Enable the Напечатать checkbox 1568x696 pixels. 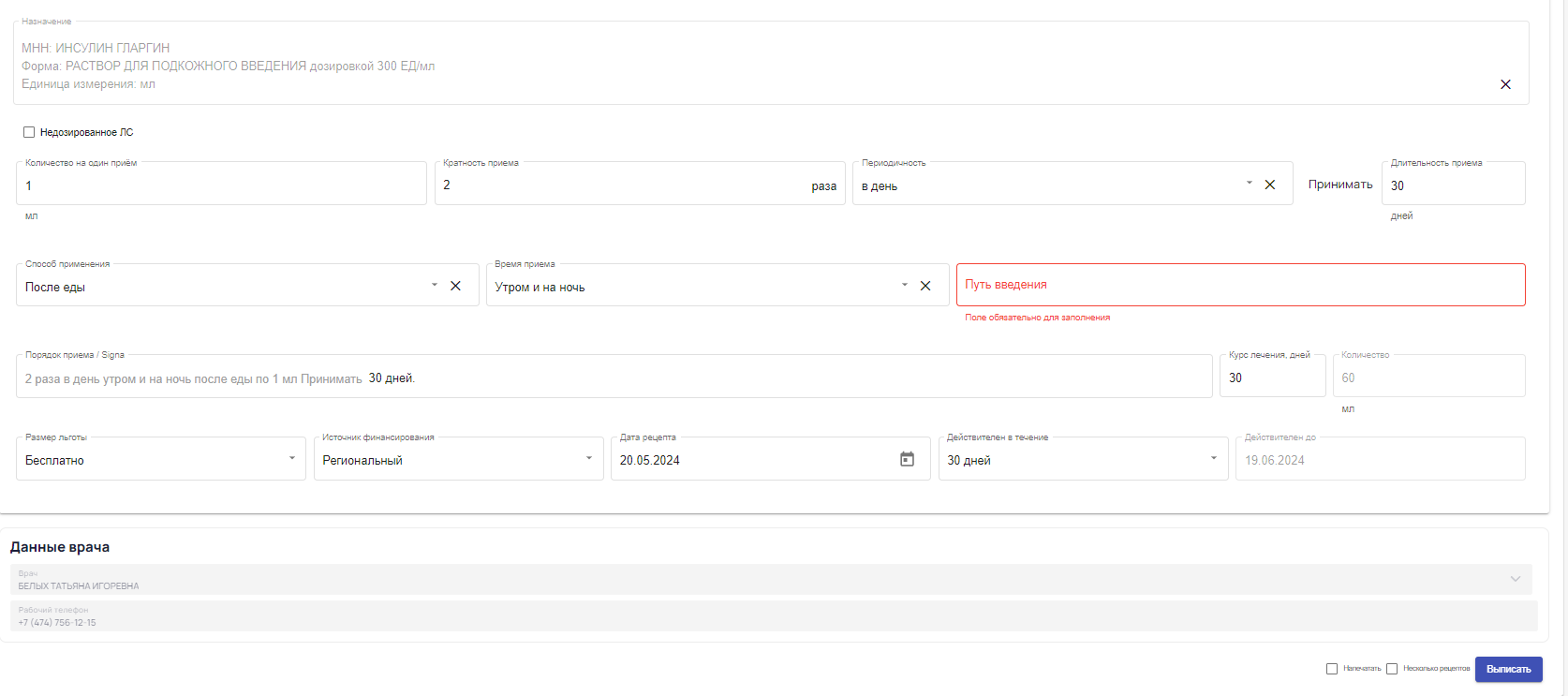click(1332, 669)
